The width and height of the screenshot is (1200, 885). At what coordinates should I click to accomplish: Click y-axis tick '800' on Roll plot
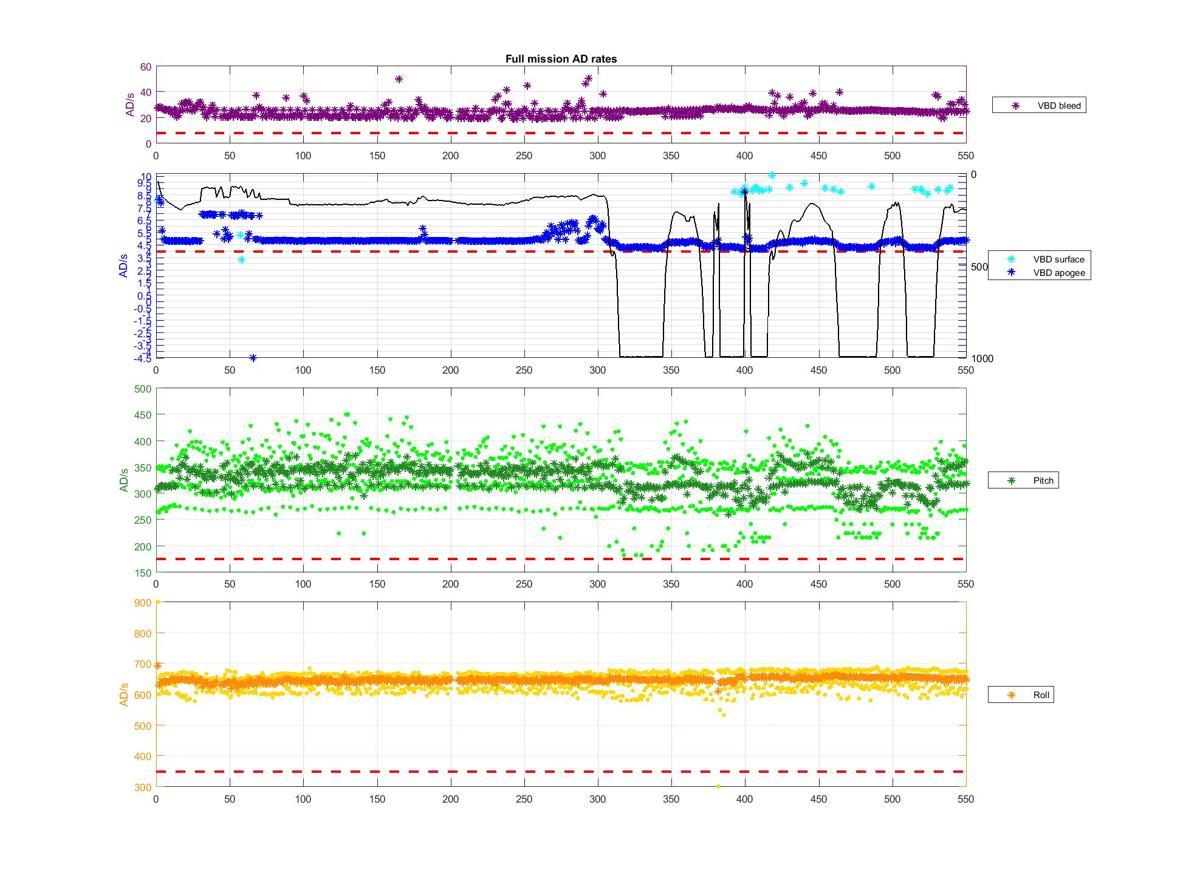click(143, 633)
